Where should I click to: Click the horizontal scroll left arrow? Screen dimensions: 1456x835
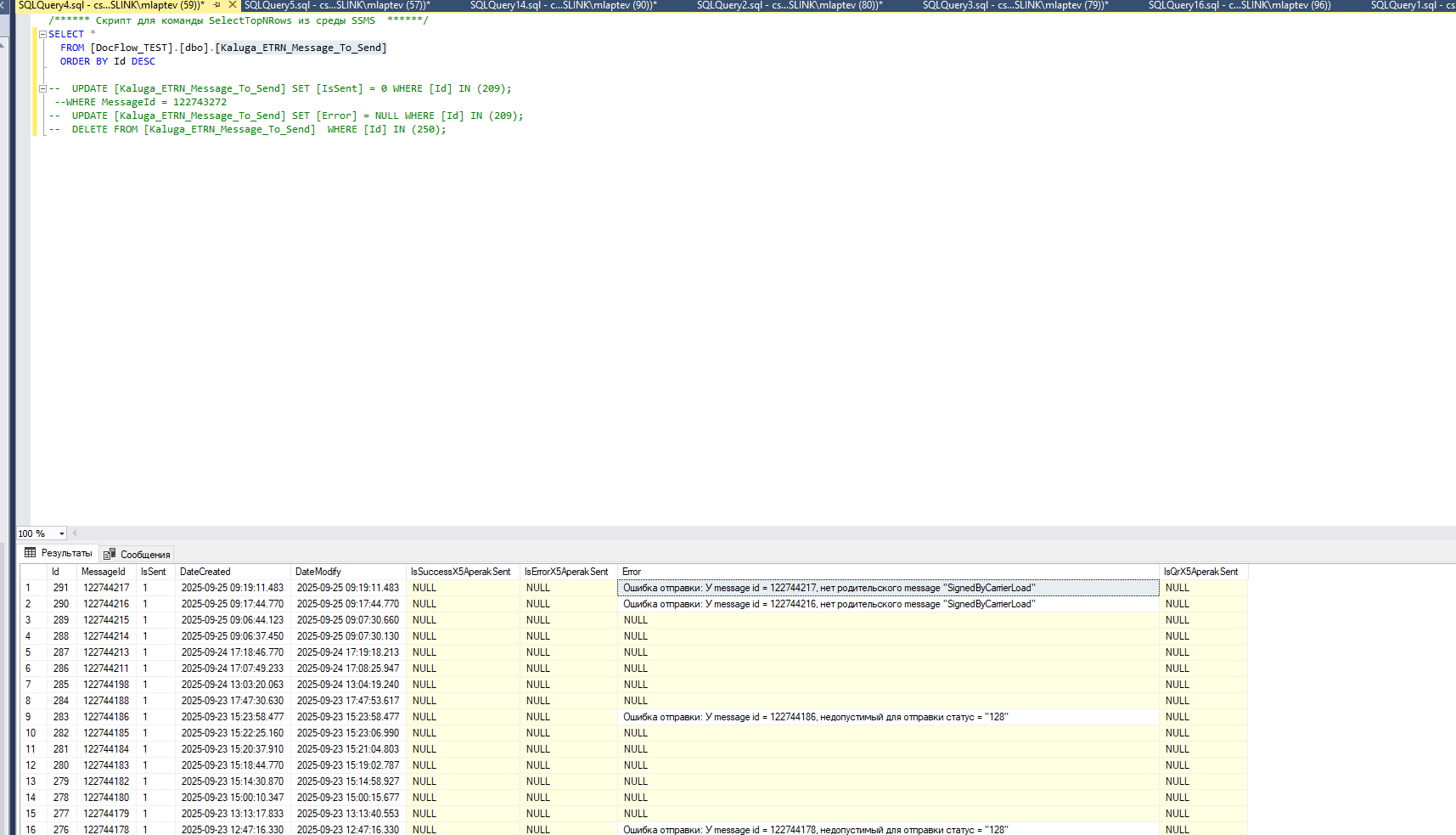pos(75,533)
